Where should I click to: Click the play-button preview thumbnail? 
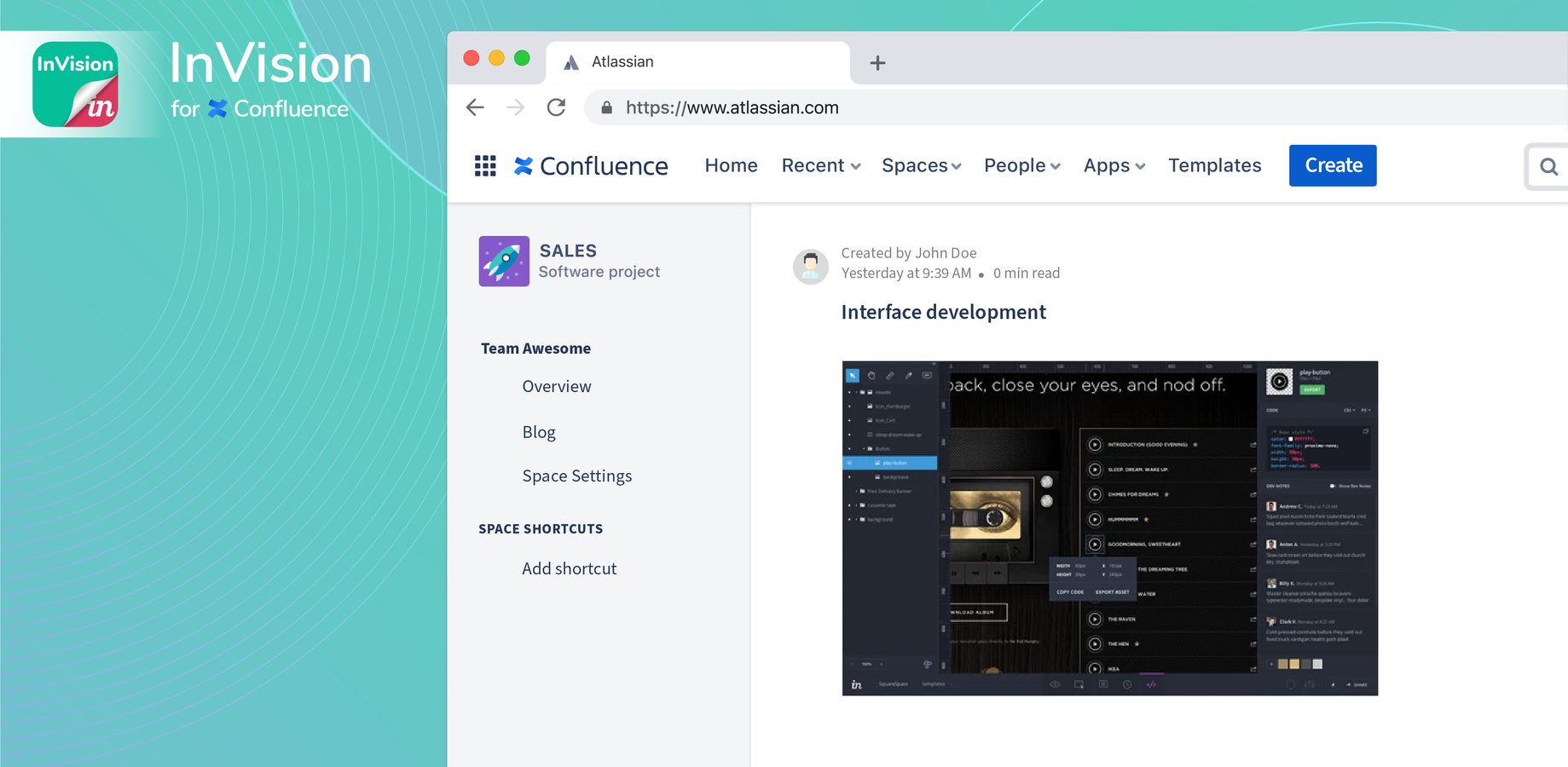pyautogui.click(x=1279, y=382)
